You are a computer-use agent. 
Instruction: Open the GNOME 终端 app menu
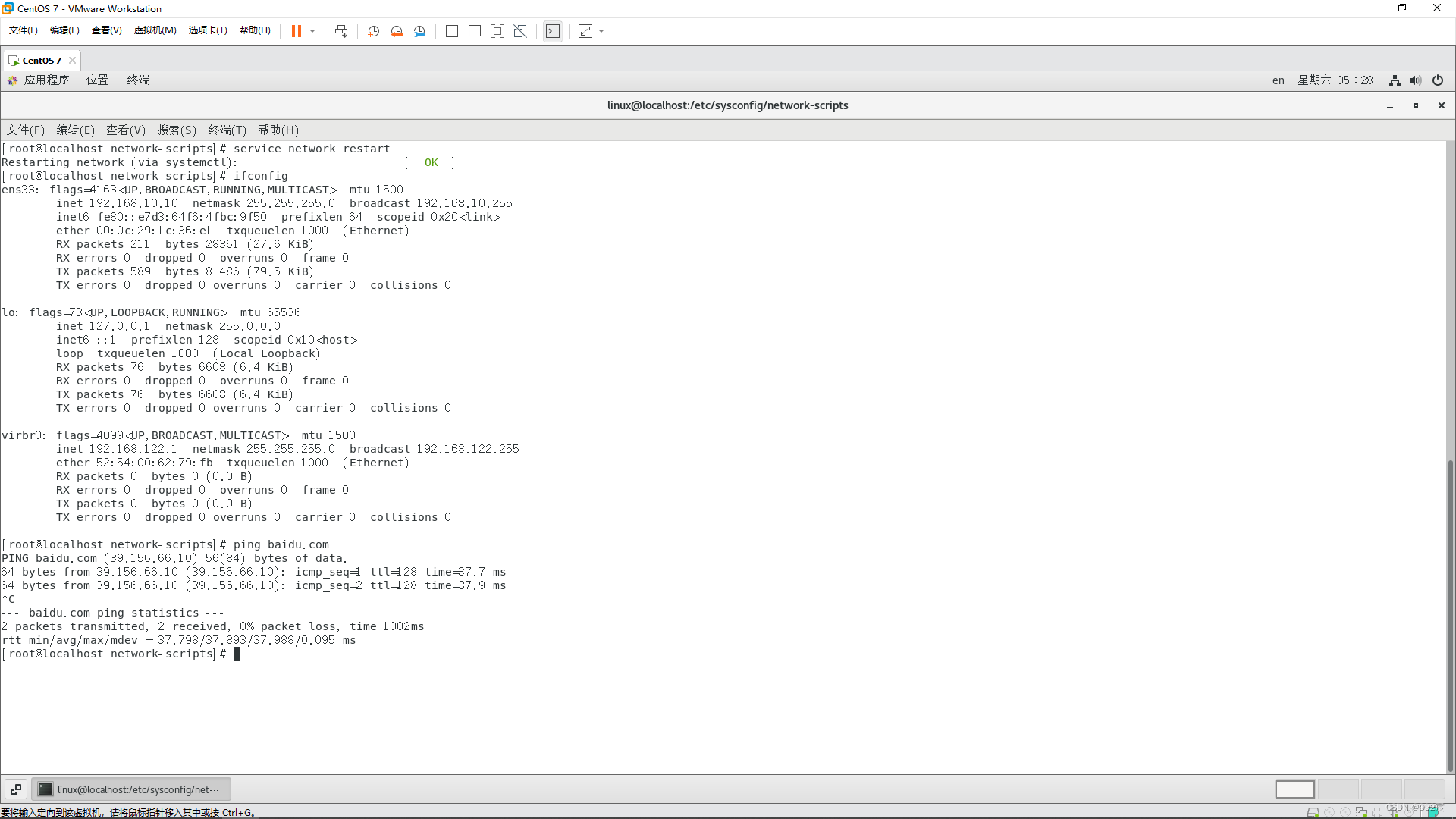coord(138,80)
